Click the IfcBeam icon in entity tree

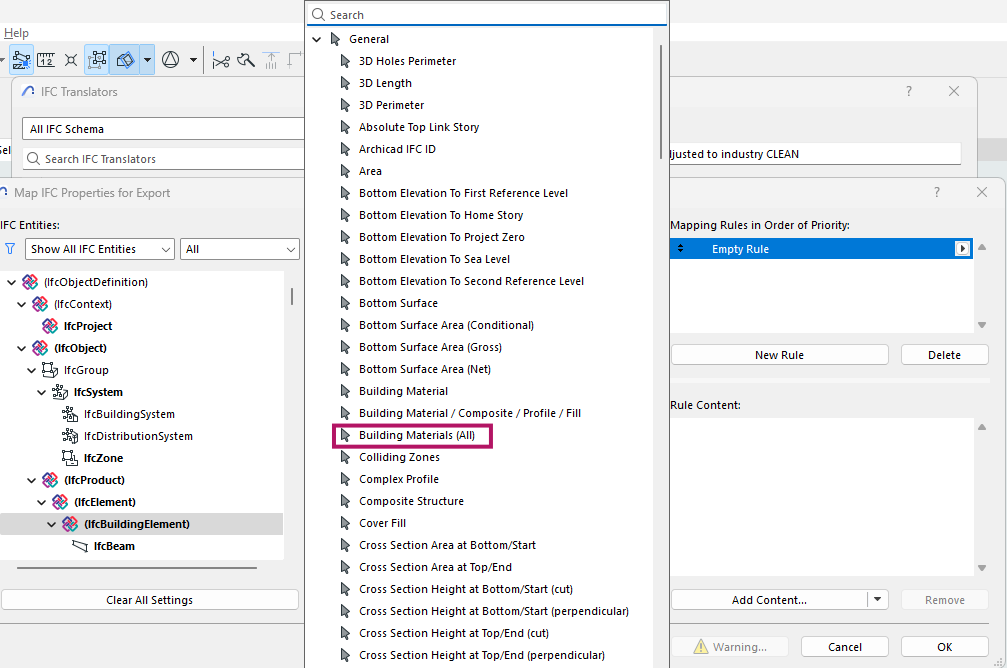click(80, 546)
